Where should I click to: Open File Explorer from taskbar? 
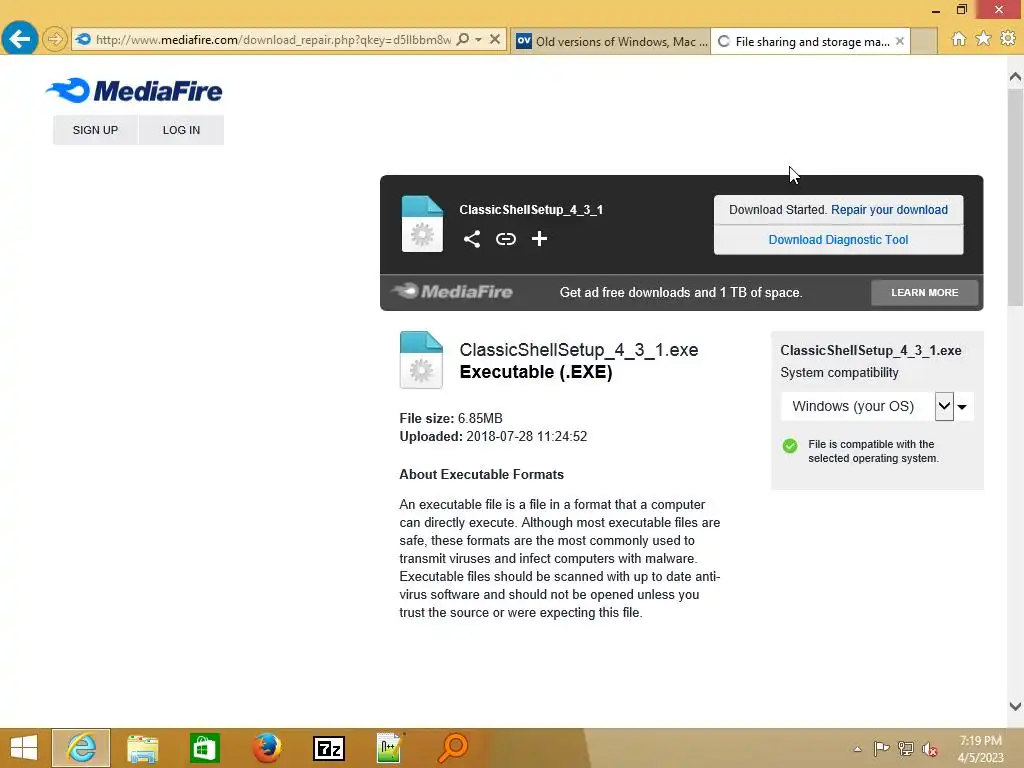coord(142,748)
